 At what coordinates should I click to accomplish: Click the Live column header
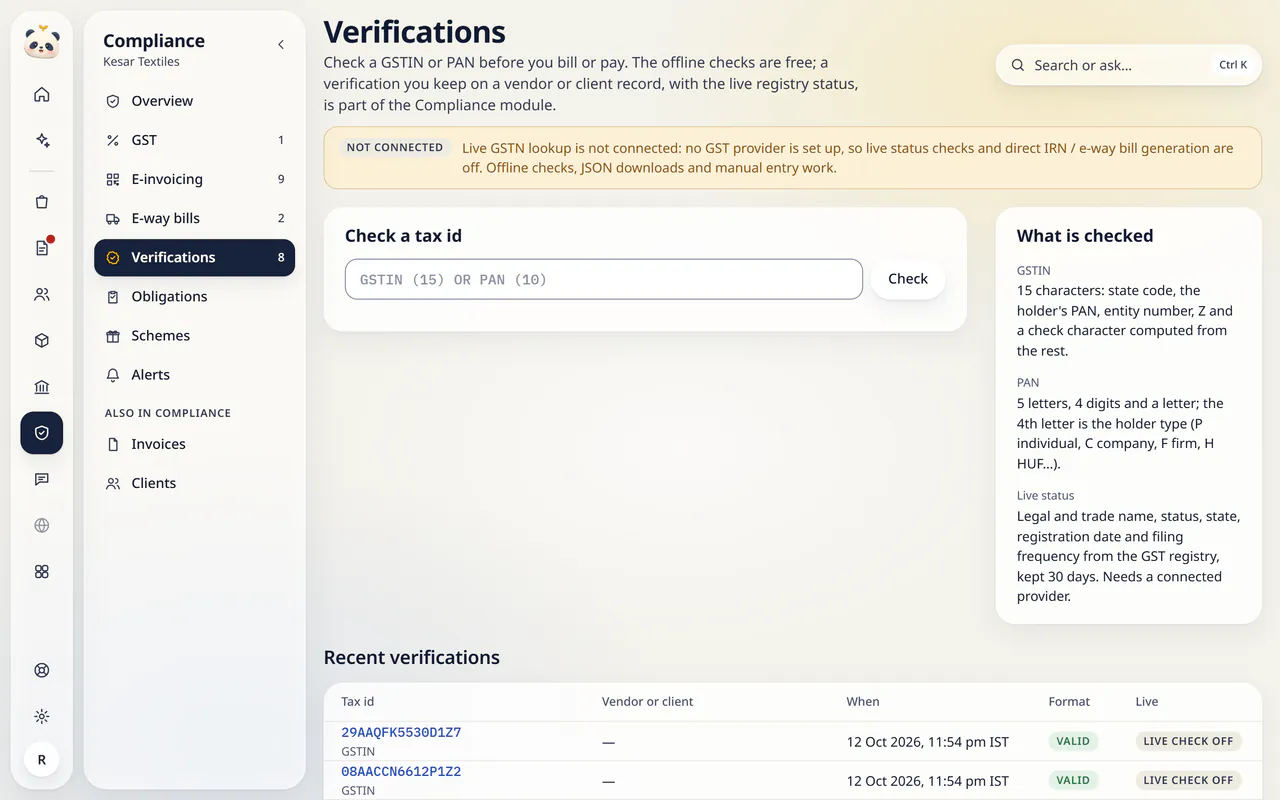(x=1147, y=702)
